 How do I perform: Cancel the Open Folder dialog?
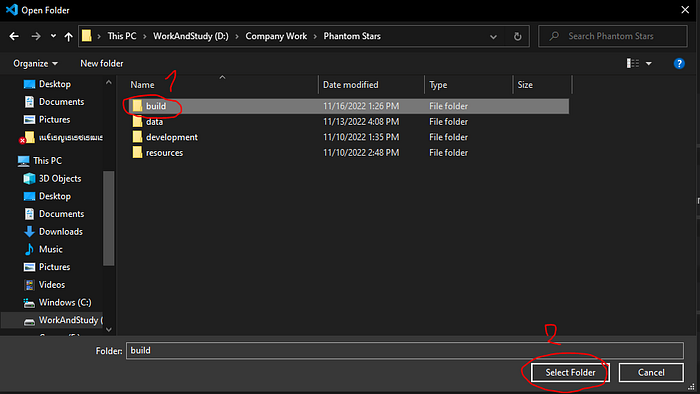tap(651, 373)
